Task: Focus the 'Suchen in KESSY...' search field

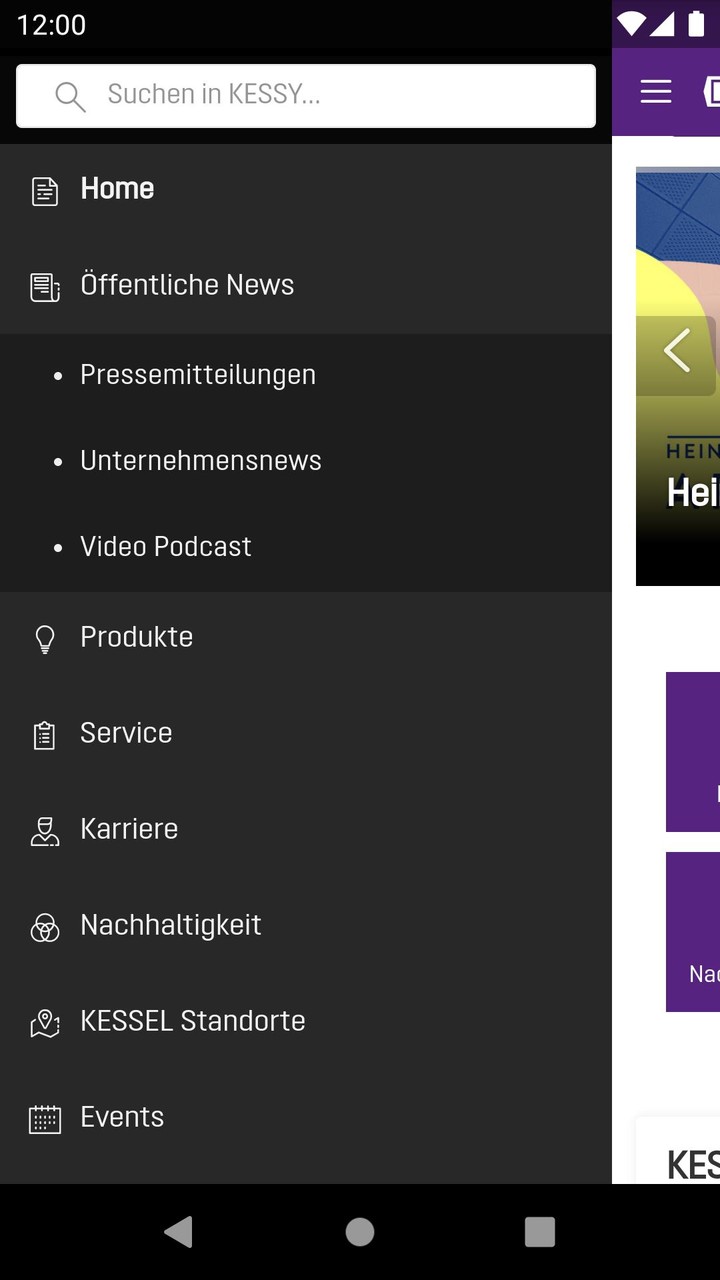Action: [330, 96]
